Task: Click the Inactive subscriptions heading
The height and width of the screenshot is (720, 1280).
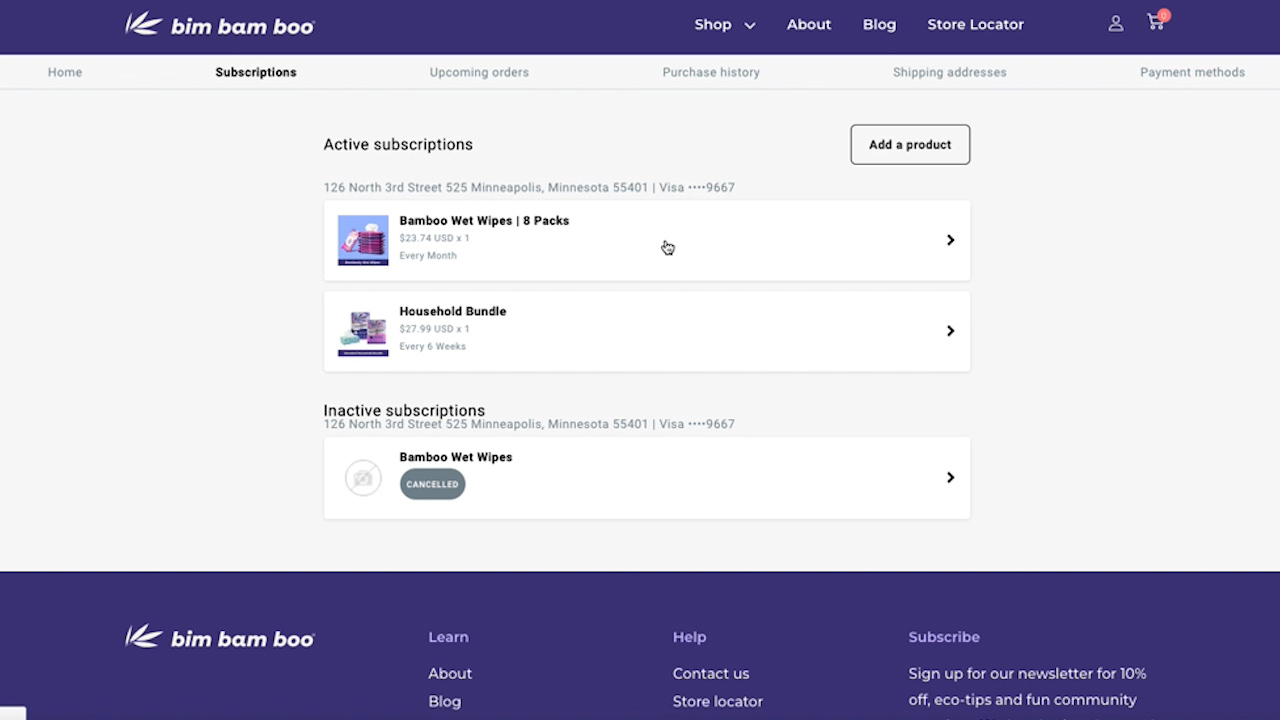Action: pos(404,410)
